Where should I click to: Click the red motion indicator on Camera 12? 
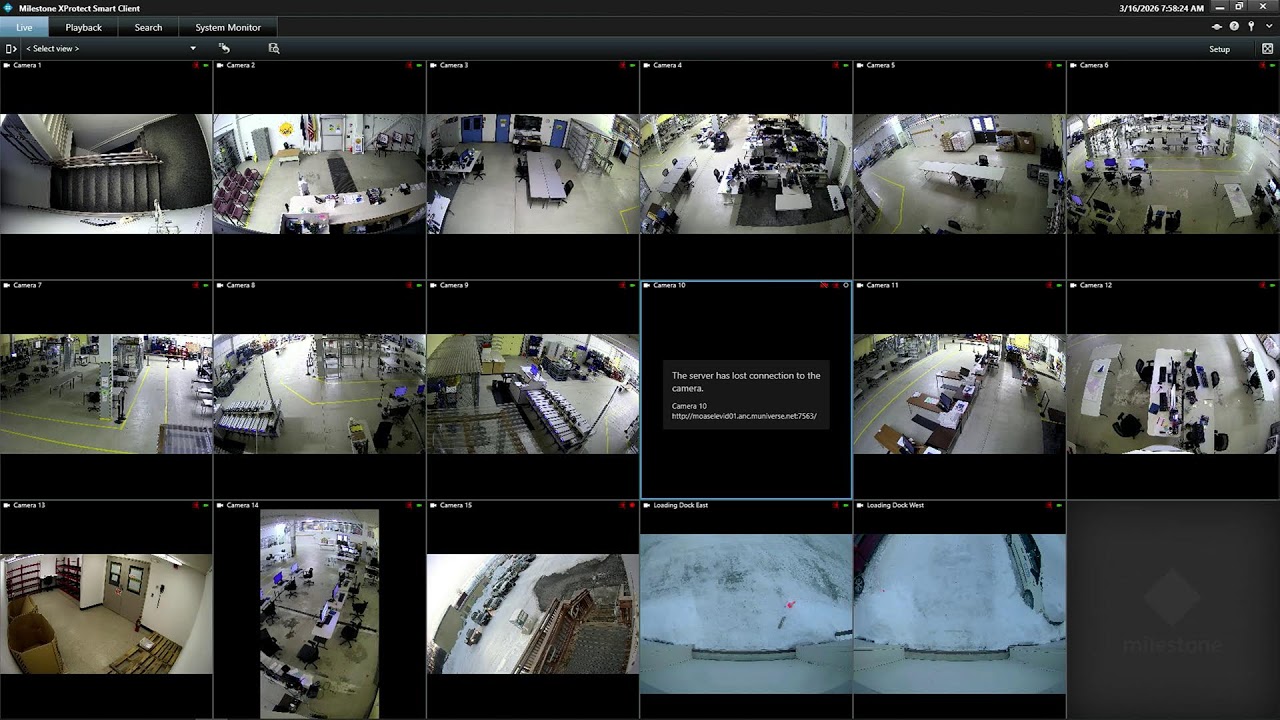tap(1262, 285)
